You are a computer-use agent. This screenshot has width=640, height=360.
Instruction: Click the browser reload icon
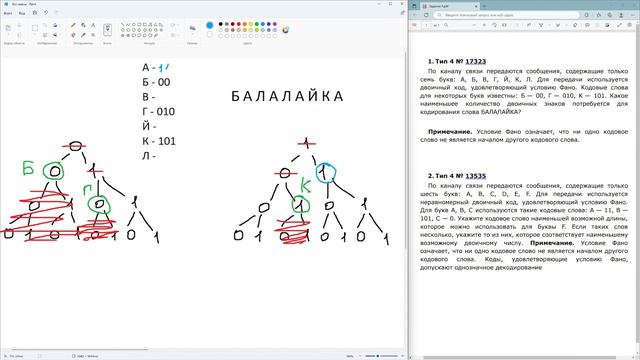[x=426, y=15]
